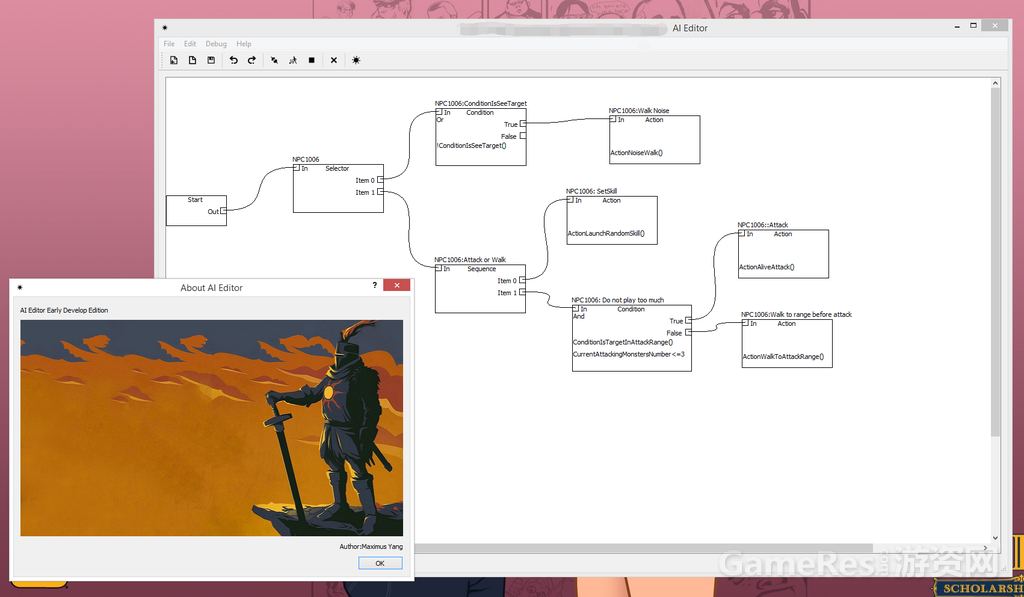Select the ActionAliveAttack() text
Viewport: 1024px width, 597px height.
tap(767, 267)
